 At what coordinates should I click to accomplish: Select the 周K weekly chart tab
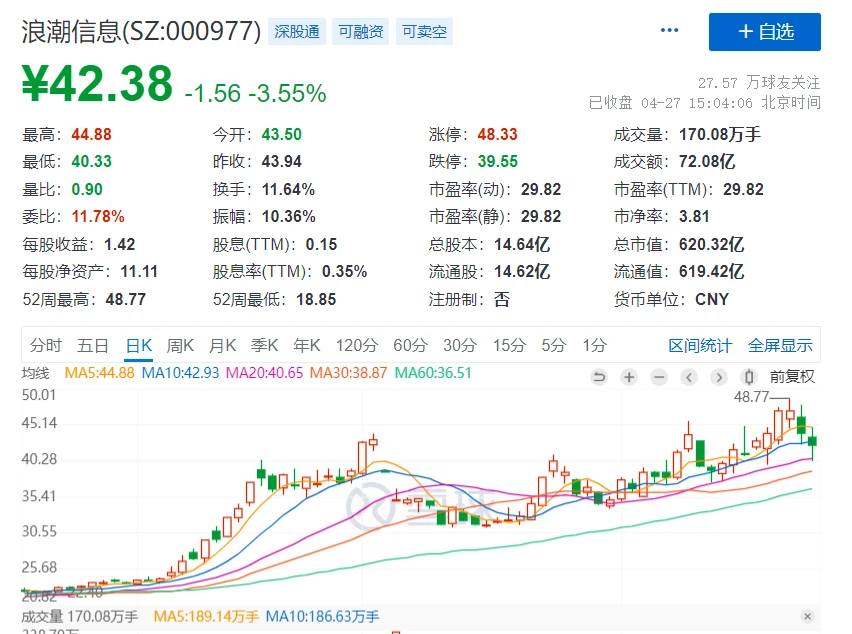coord(180,345)
